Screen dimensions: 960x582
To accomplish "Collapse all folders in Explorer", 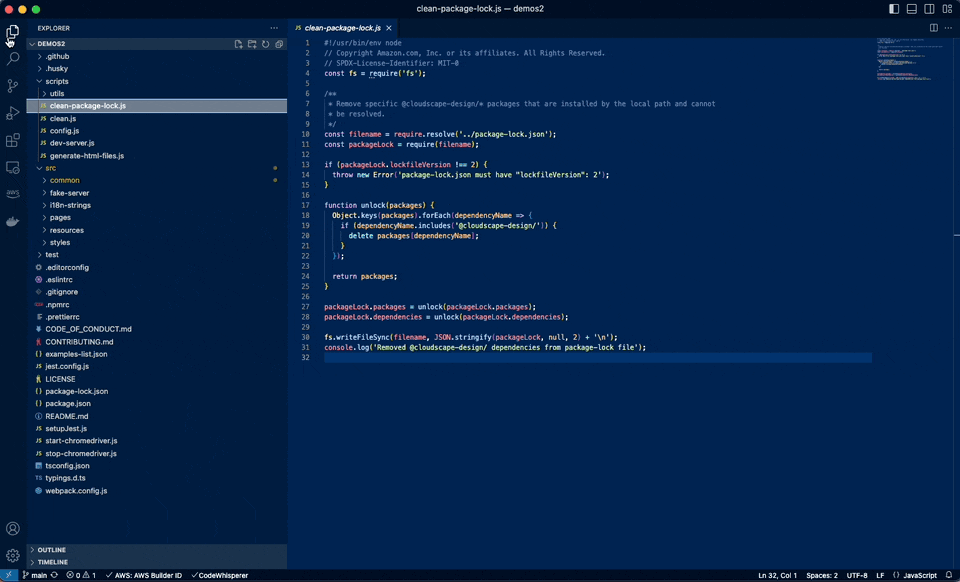I will pyautogui.click(x=279, y=44).
